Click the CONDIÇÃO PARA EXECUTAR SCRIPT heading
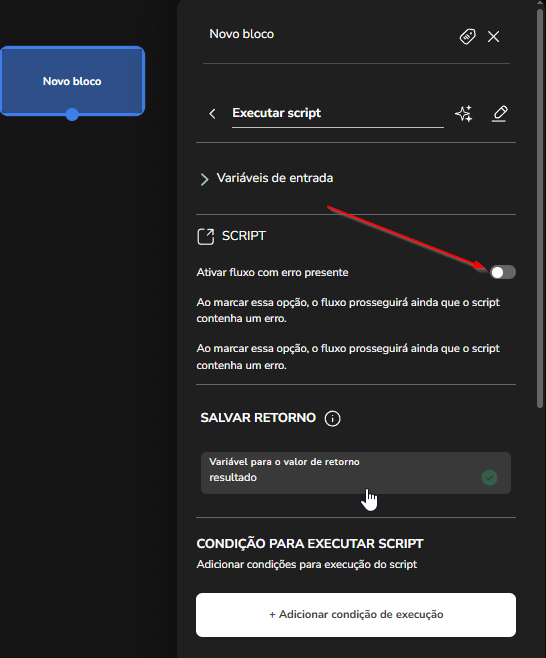This screenshot has width=546, height=658. point(310,544)
